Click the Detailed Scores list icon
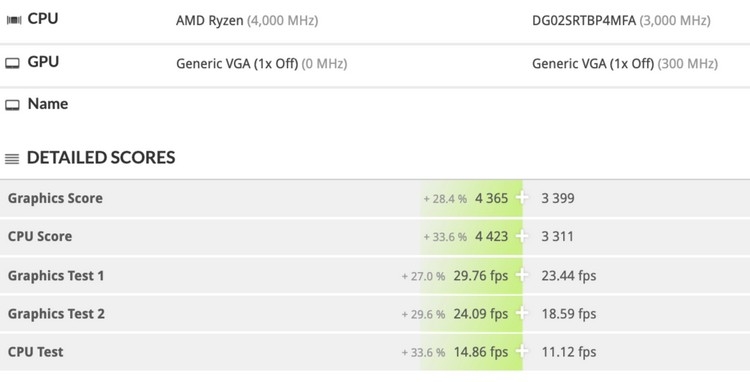 click(x=12, y=159)
